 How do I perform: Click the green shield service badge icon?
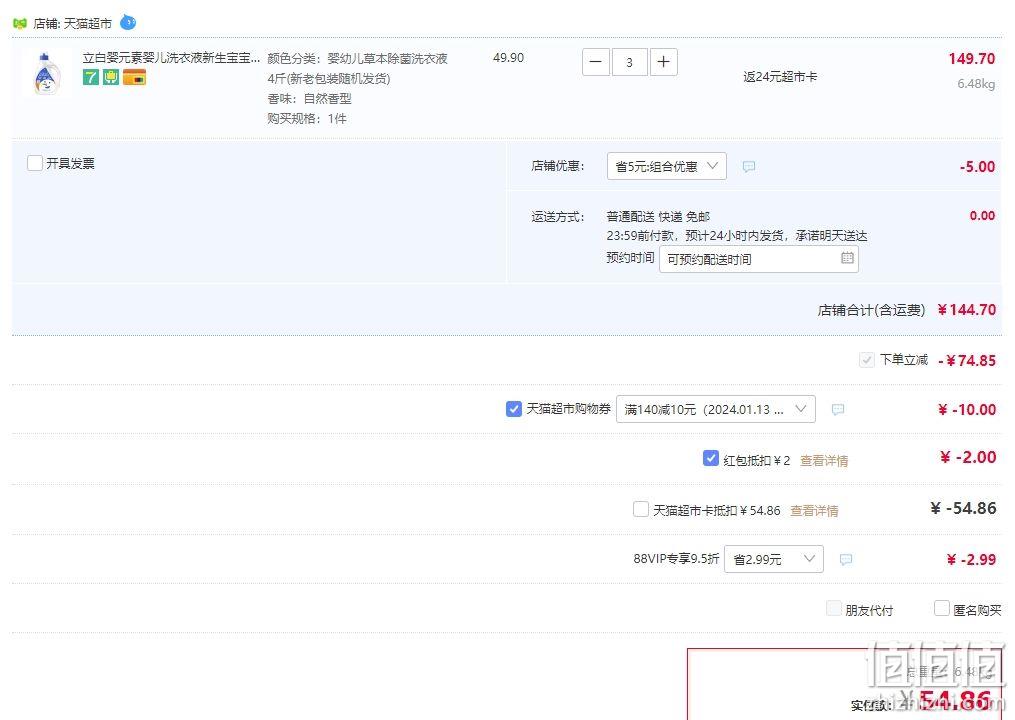point(111,78)
